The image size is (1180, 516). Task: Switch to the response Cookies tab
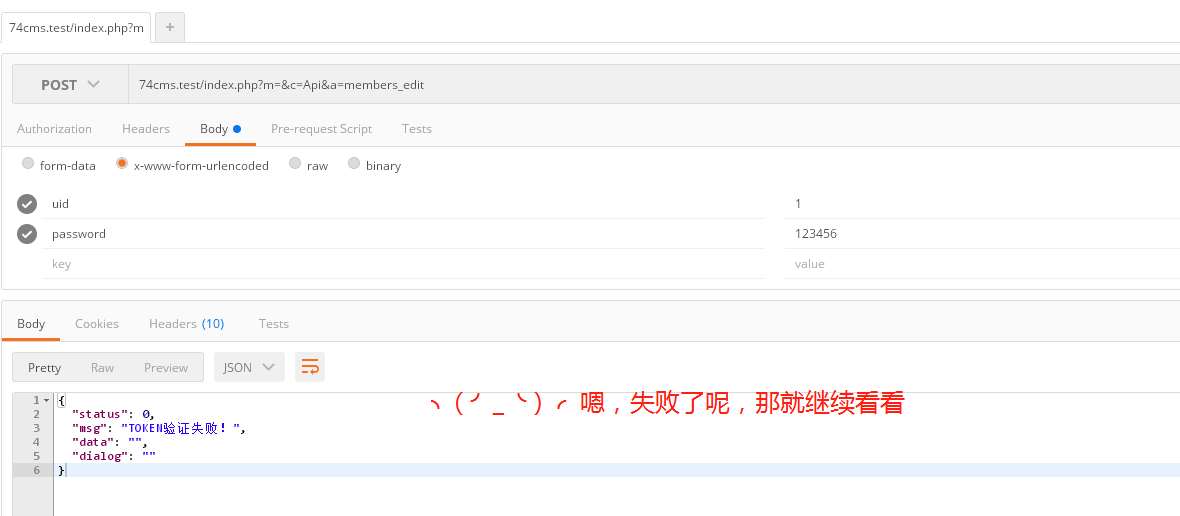97,324
